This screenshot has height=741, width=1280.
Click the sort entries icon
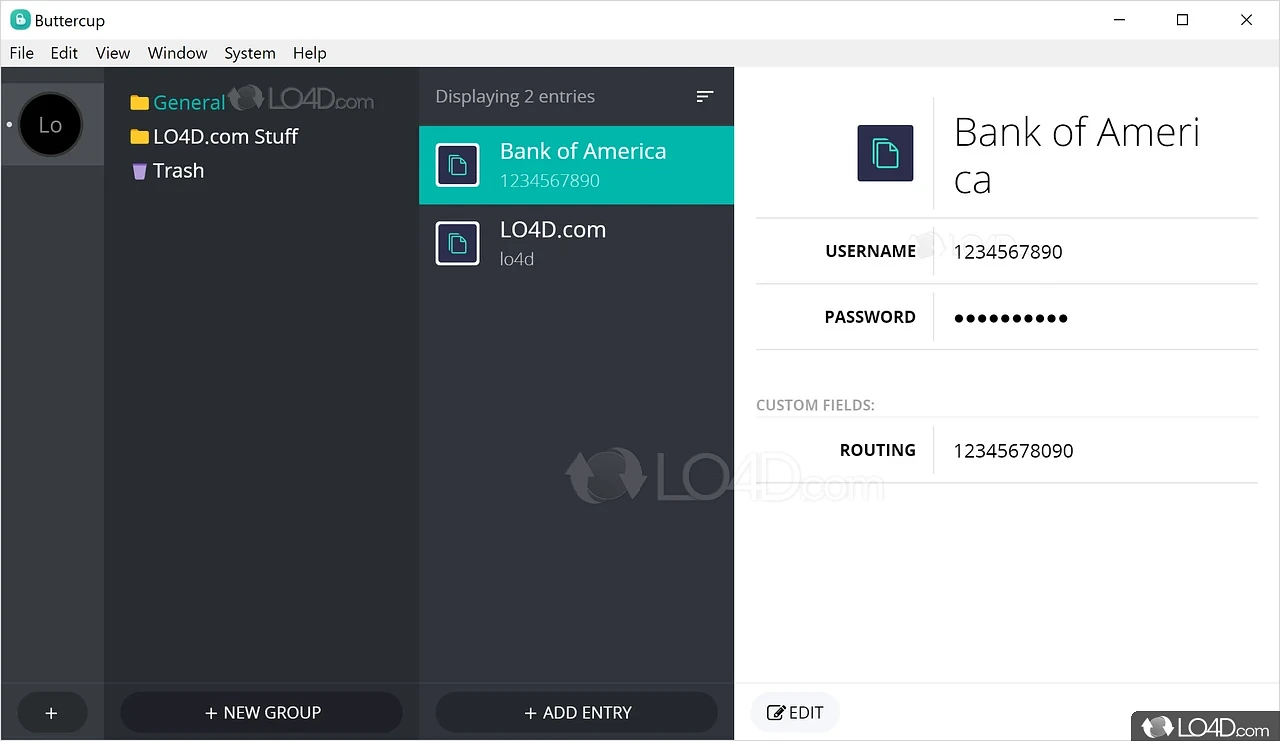click(705, 96)
